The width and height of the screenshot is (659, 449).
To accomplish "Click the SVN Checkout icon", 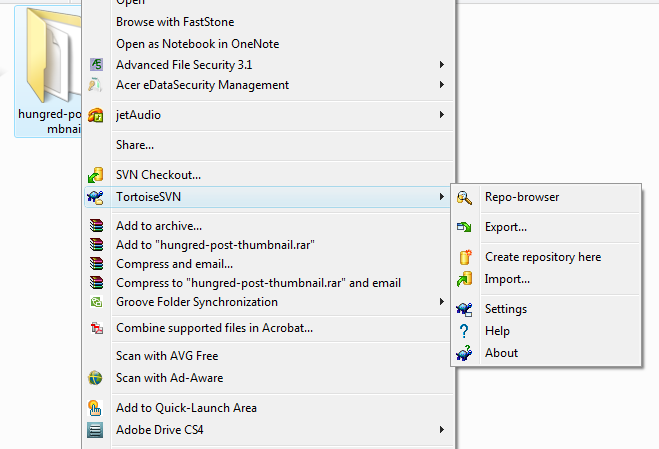I will (x=95, y=175).
